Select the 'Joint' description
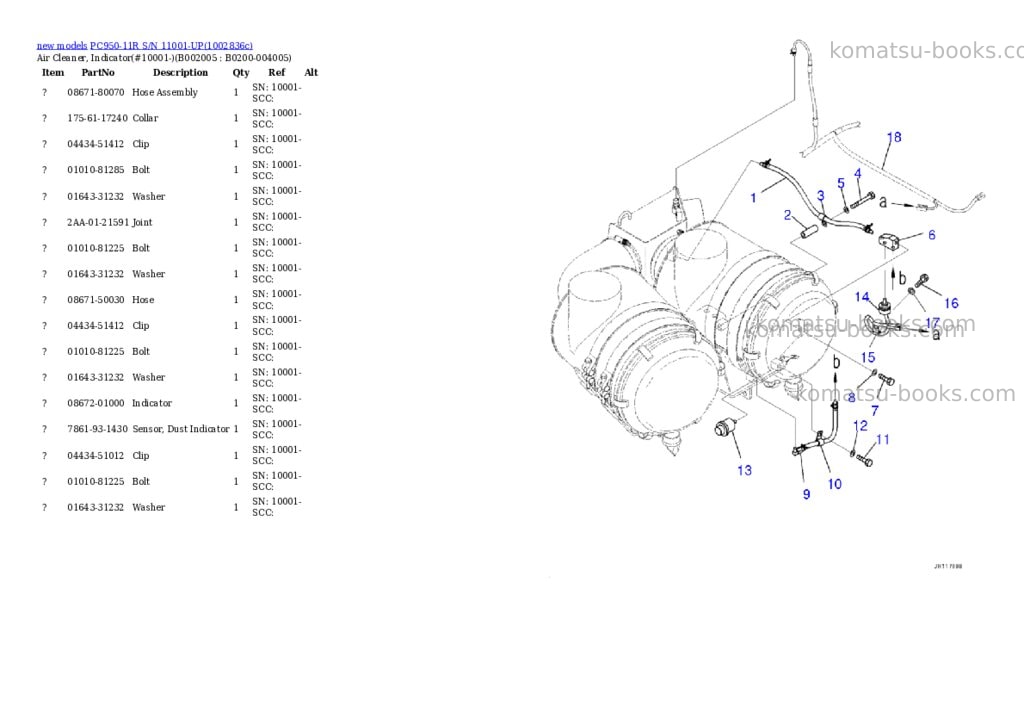Viewport: 1024px width, 725px height. click(x=142, y=223)
